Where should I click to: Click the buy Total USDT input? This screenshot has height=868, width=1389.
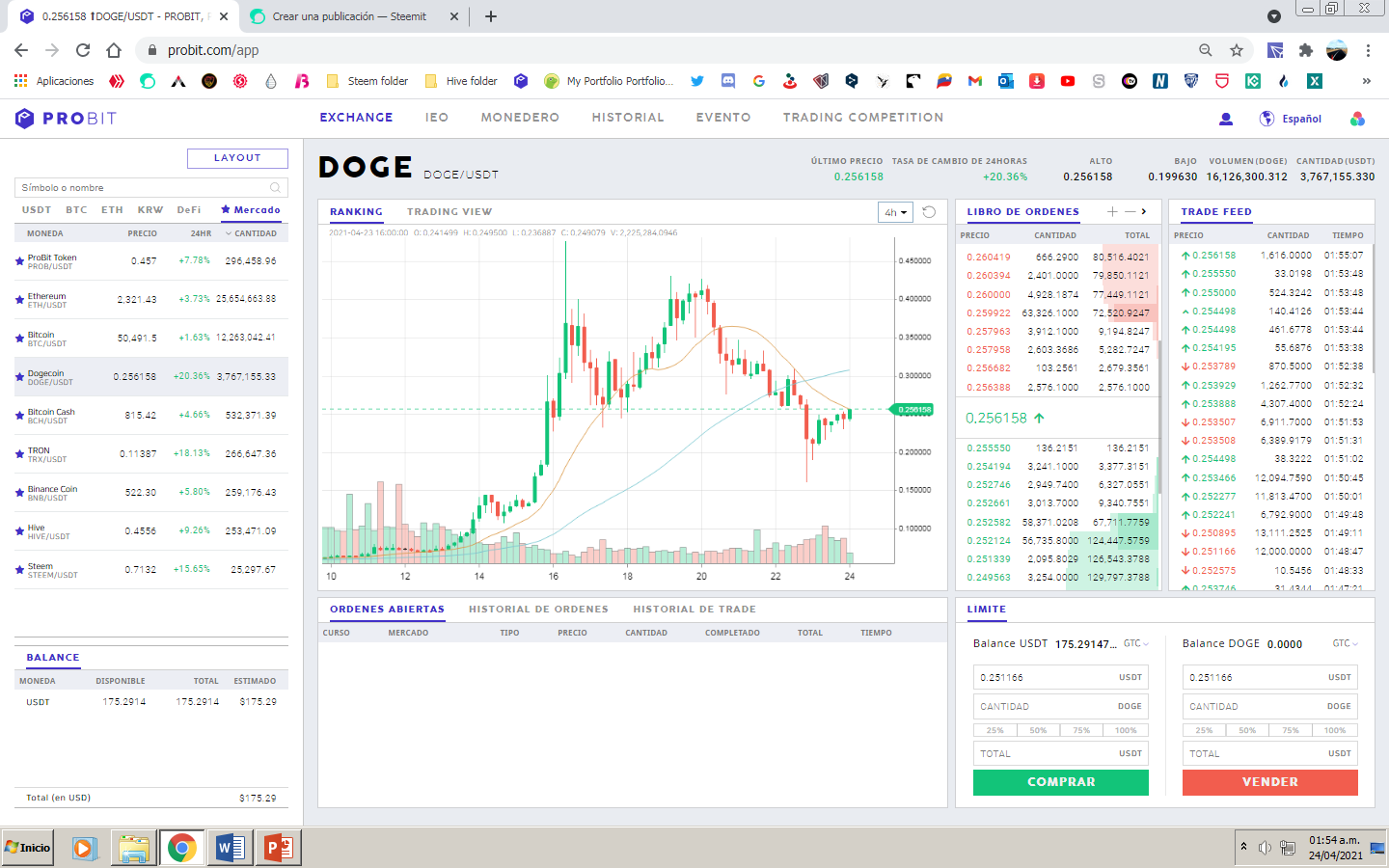point(1061,753)
